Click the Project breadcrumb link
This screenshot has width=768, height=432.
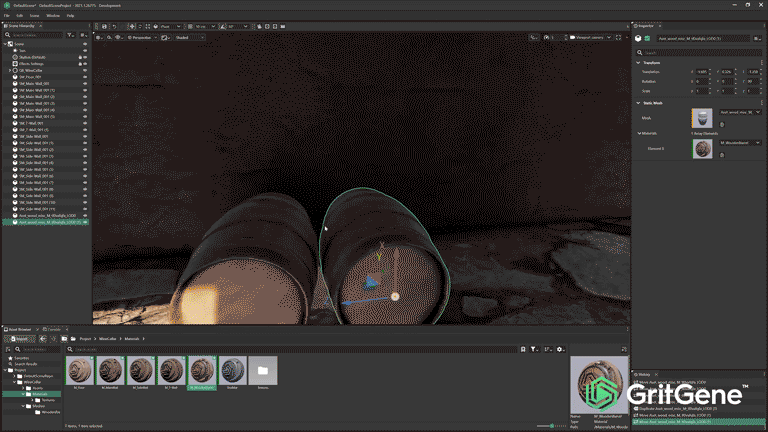[85, 338]
